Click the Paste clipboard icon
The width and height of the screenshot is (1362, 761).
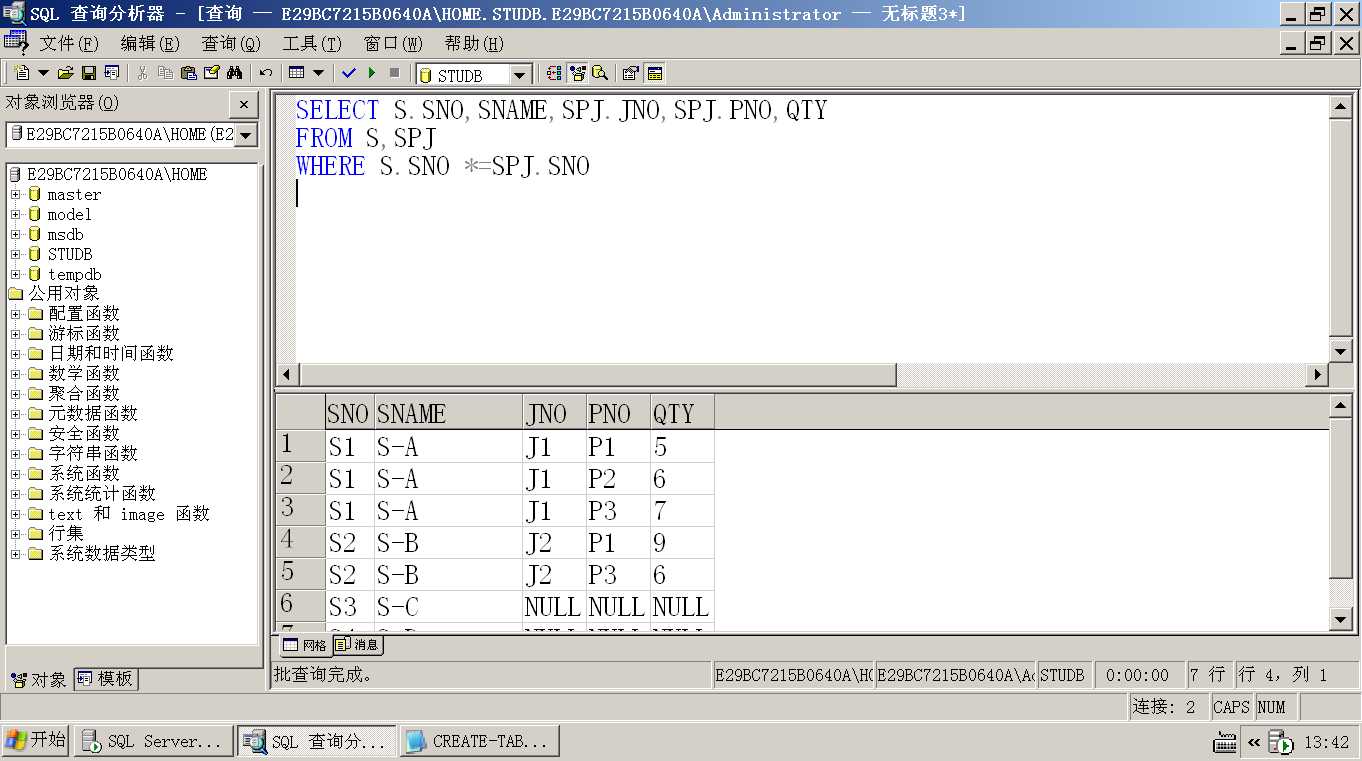[188, 73]
